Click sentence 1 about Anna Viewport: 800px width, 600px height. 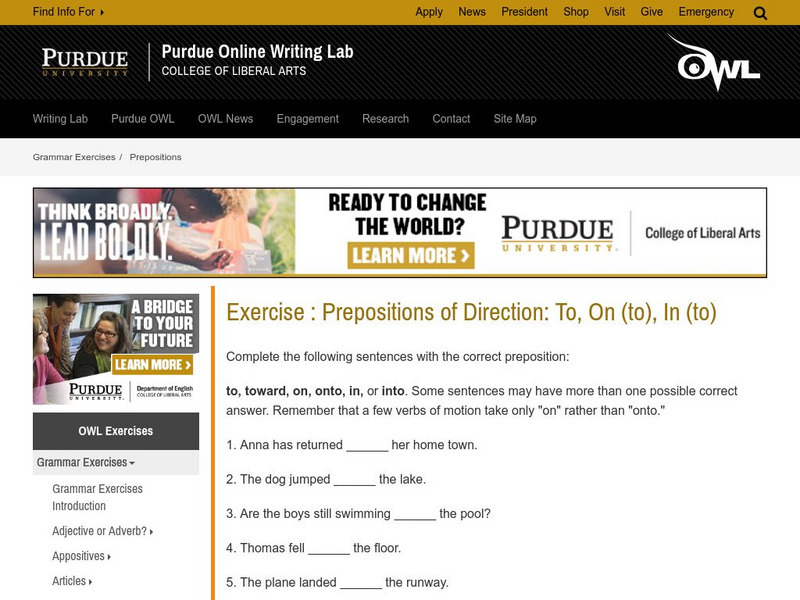tap(352, 445)
